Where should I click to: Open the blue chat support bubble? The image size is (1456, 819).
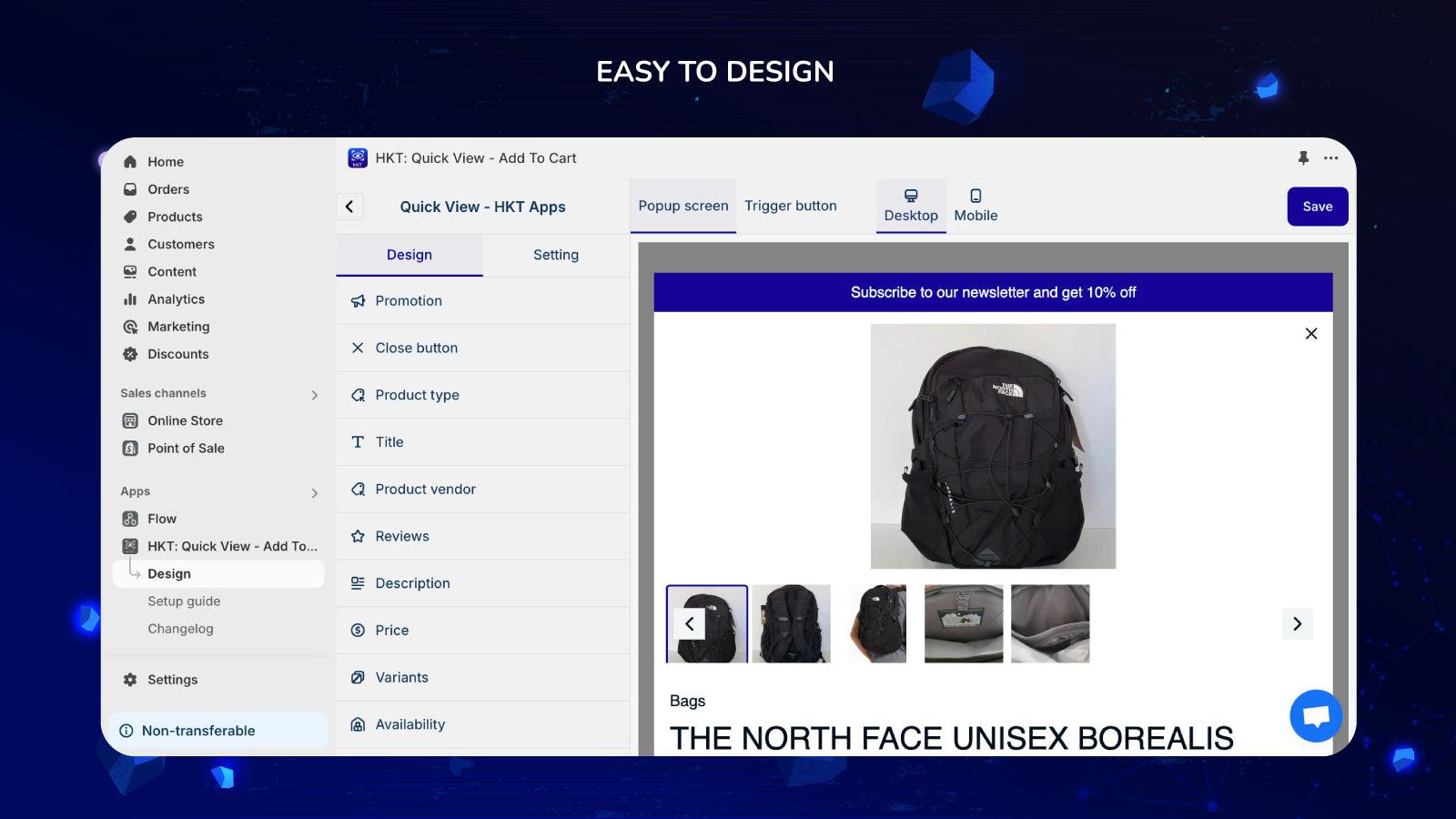tap(1315, 716)
